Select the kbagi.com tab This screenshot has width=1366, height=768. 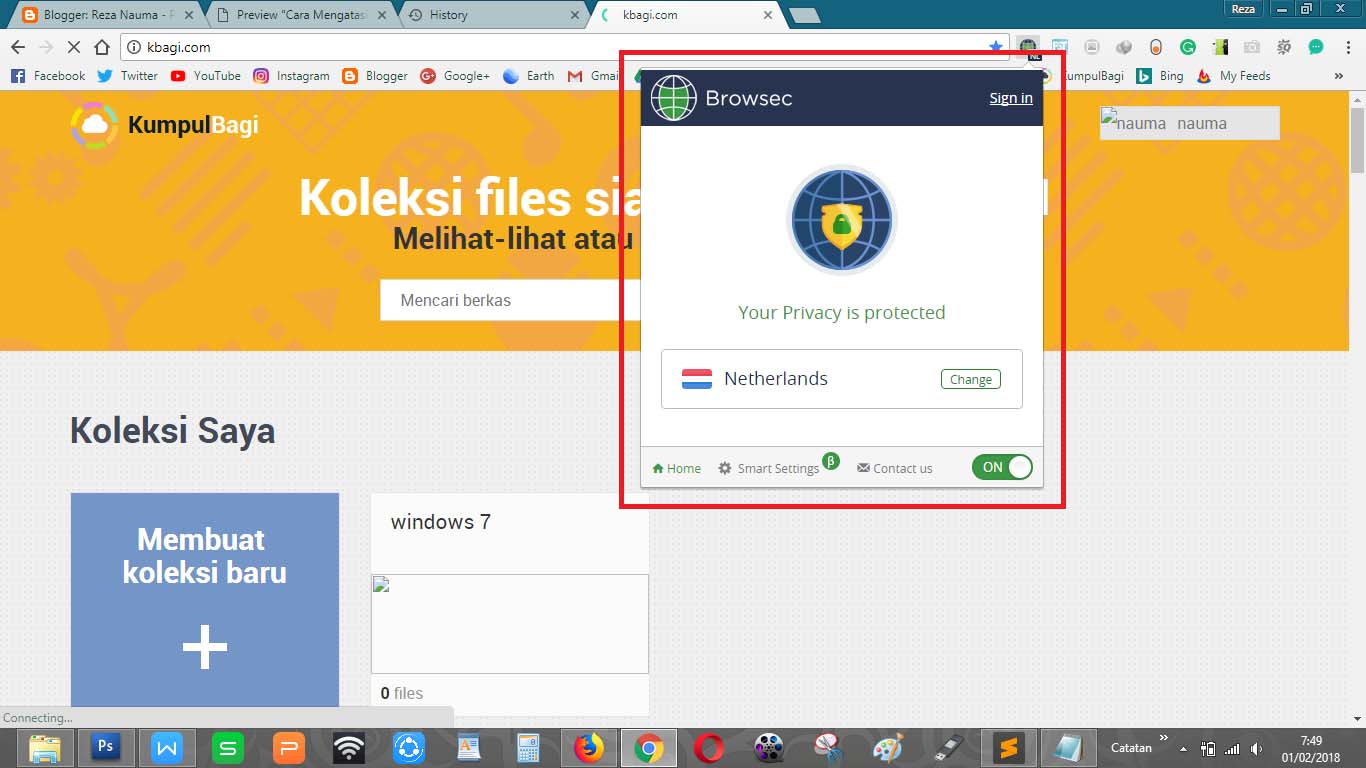[685, 15]
